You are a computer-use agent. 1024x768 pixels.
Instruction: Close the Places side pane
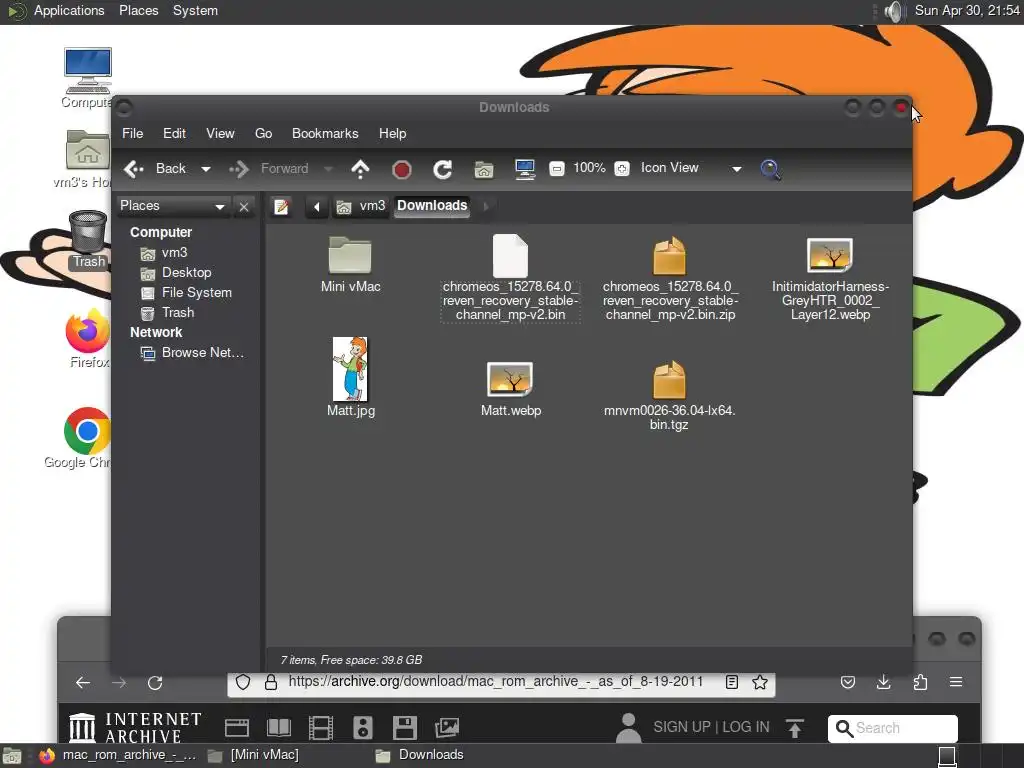244,207
